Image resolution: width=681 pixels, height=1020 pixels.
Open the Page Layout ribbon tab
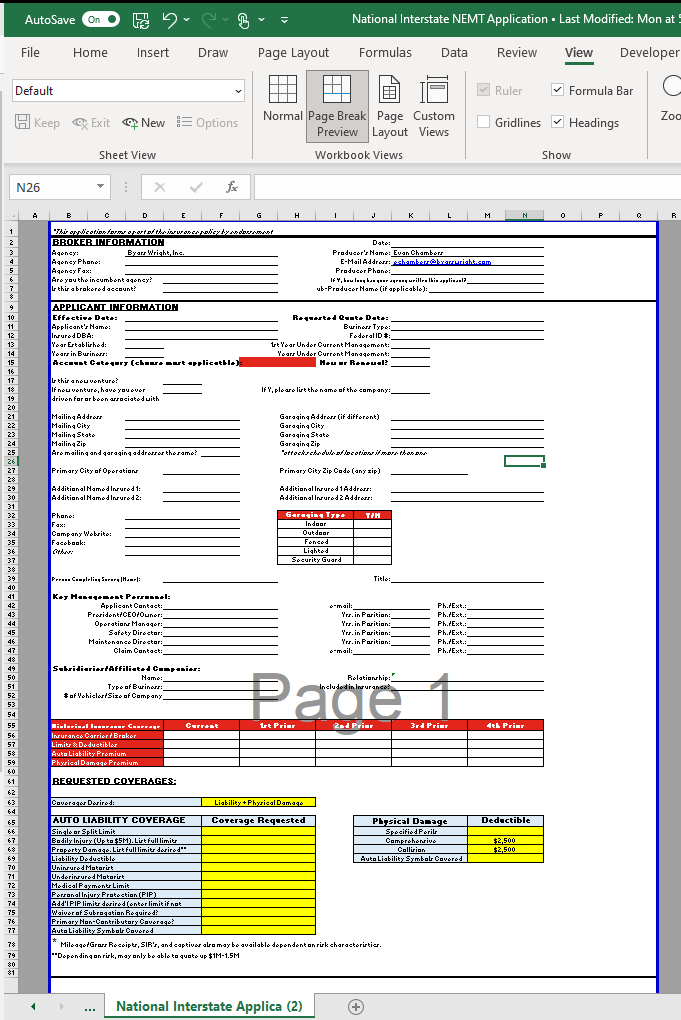tap(293, 53)
